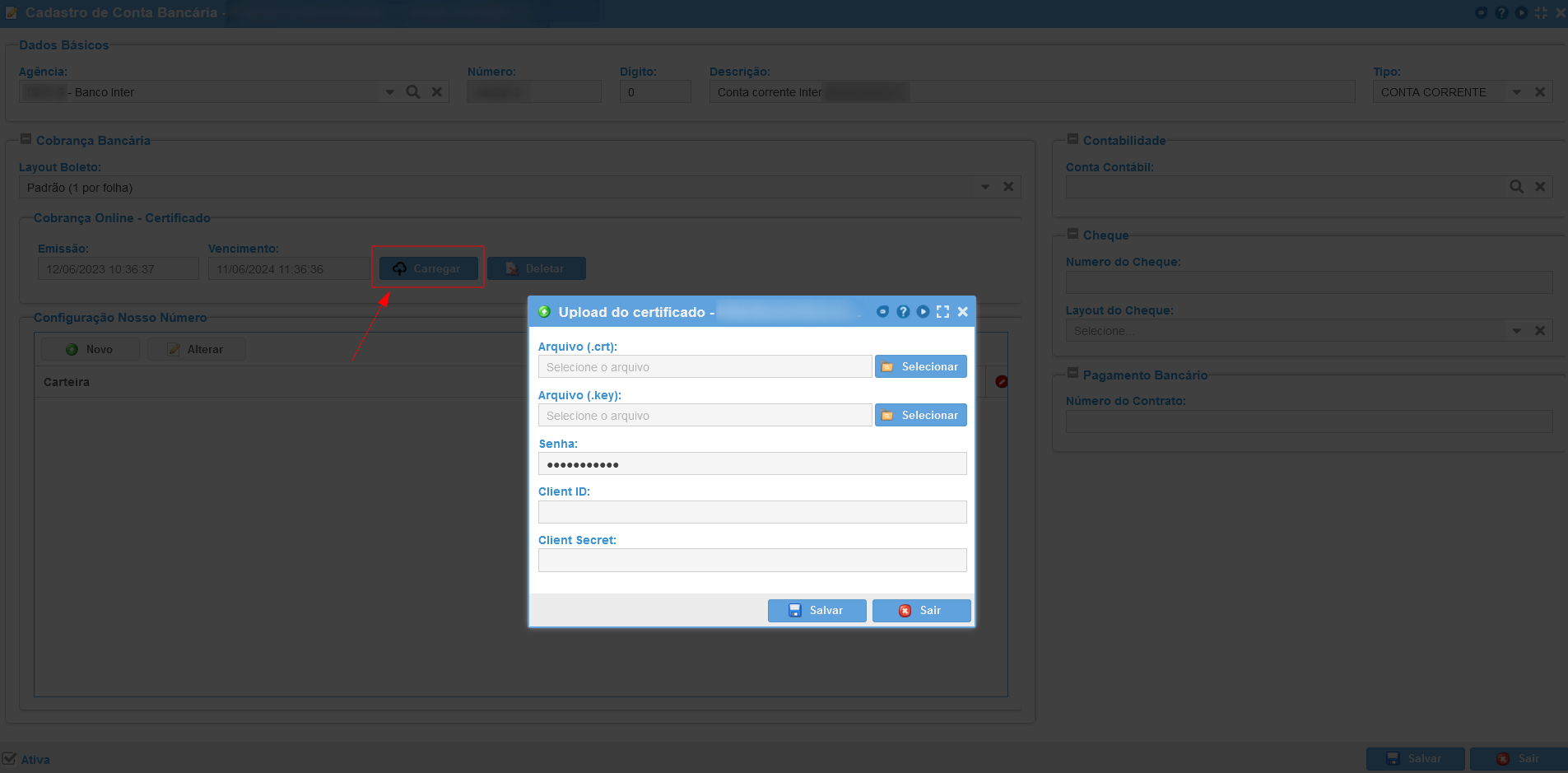1568x773 pixels.
Task: Click the play arrow icon in upload dialog header
Action: 923,312
